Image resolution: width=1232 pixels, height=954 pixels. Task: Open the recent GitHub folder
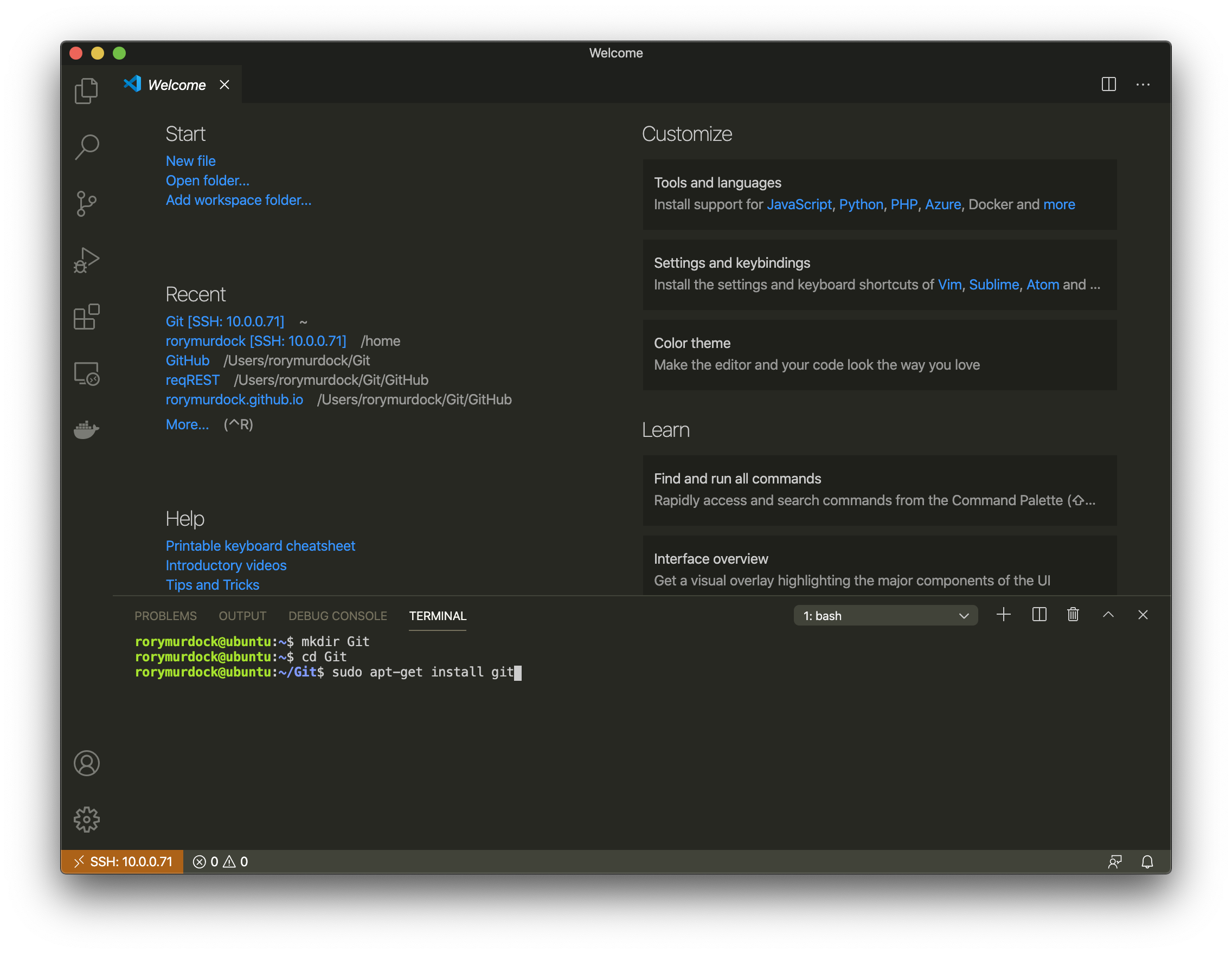187,360
